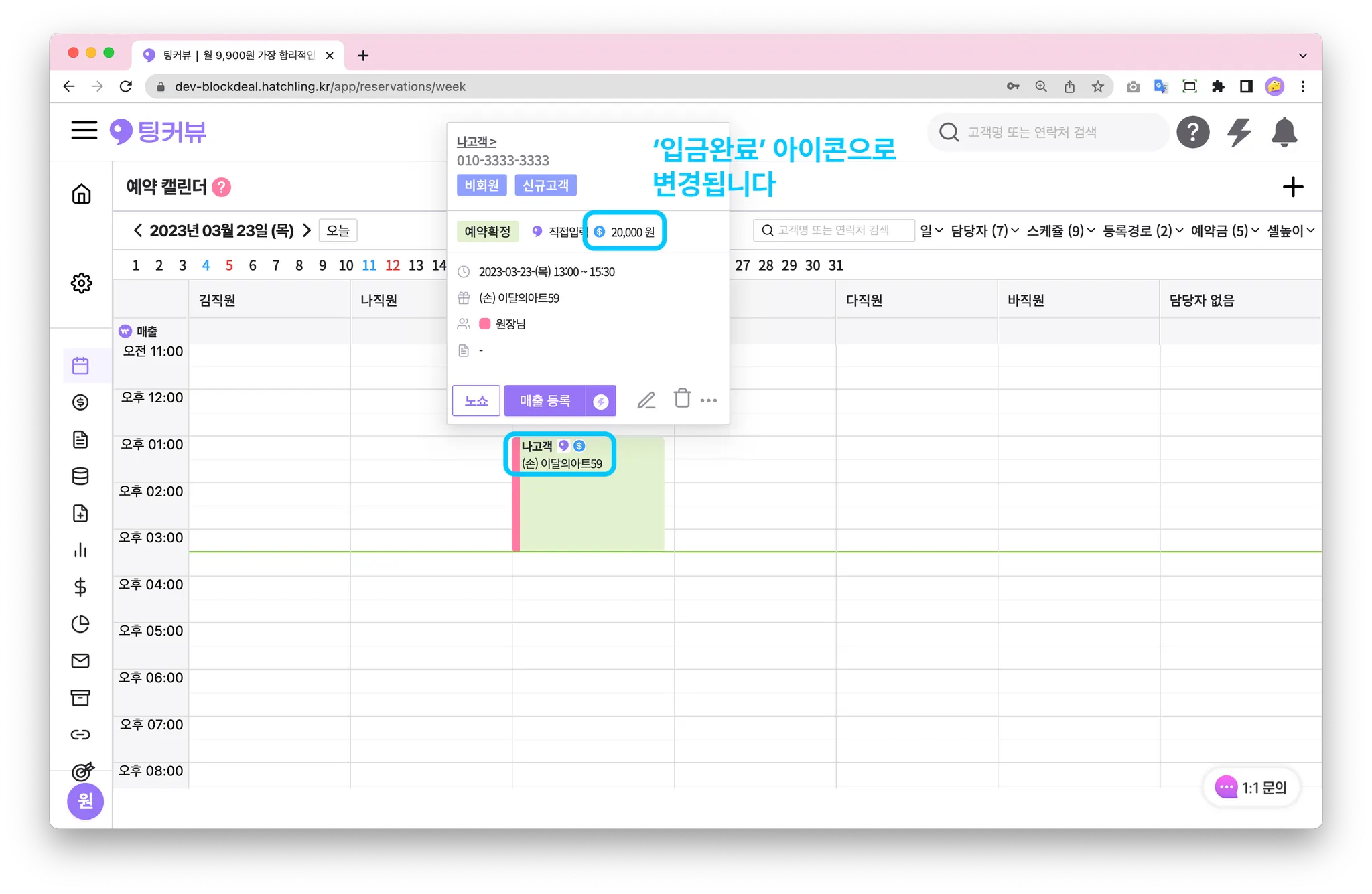This screenshot has height=894, width=1372.
Task: Click the mail envelope sidebar icon
Action: (80, 661)
